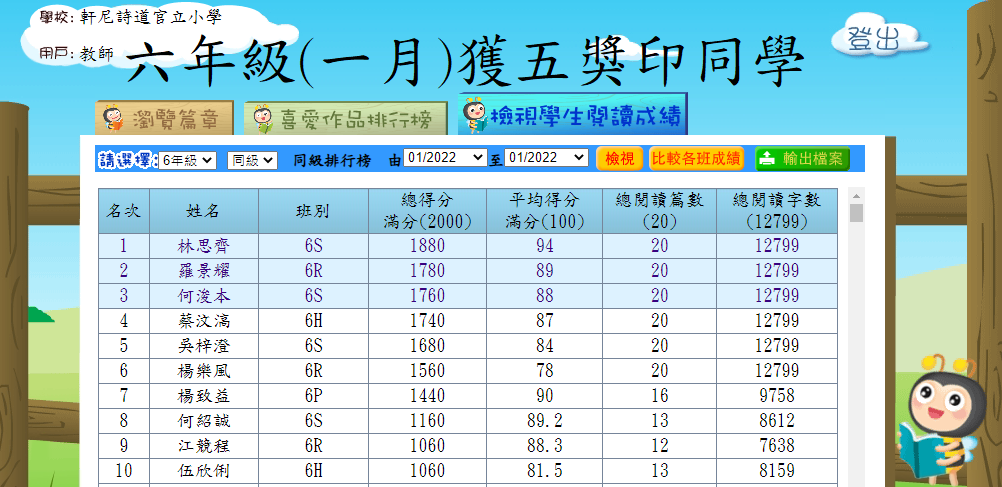Viewport: 1002px width, 487px height.
Task: Click student name 何浚本 in row 3
Action: (x=202, y=296)
